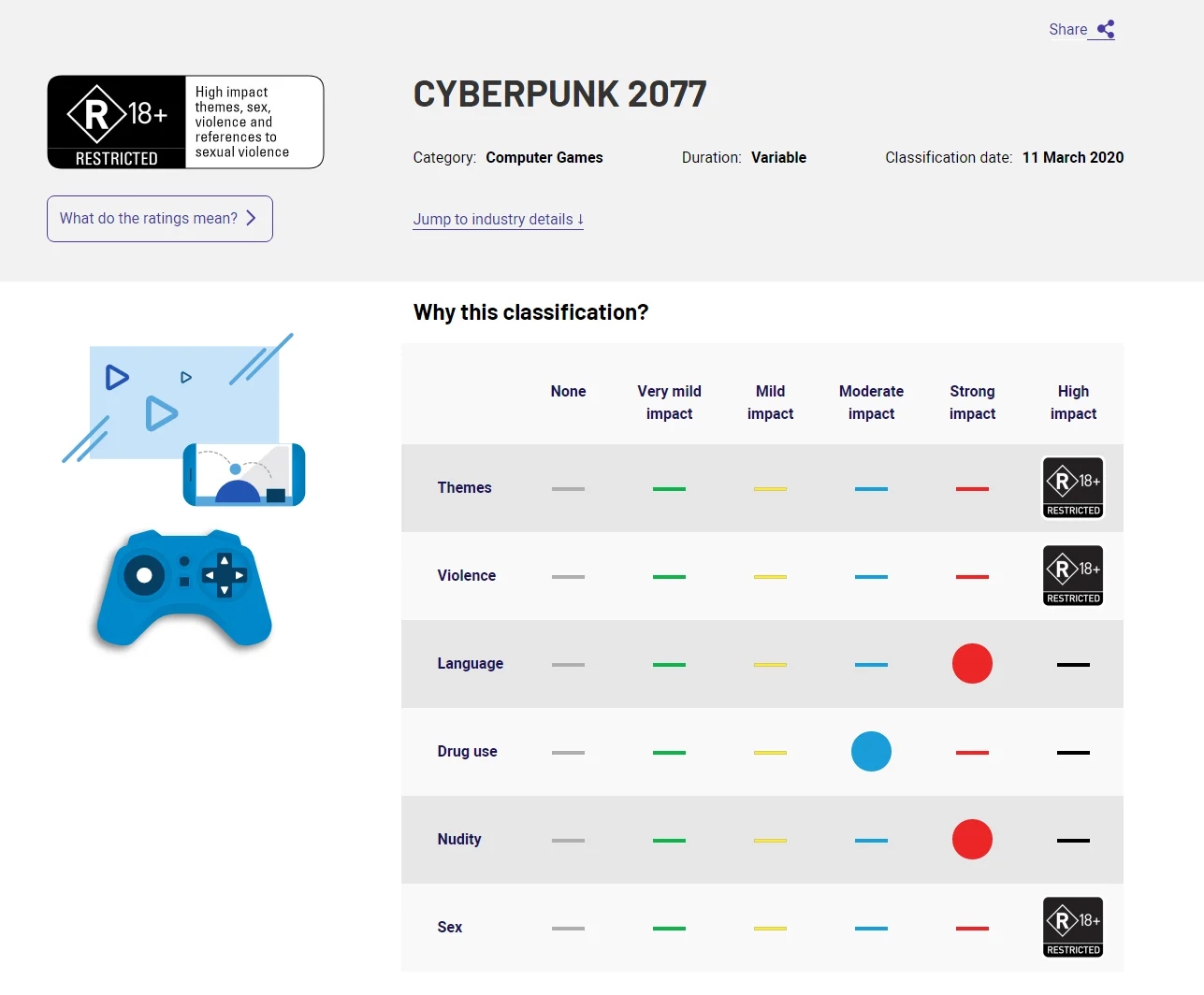Click the red Strong impact circle for Nudity
This screenshot has width=1204, height=995.
tap(972, 840)
